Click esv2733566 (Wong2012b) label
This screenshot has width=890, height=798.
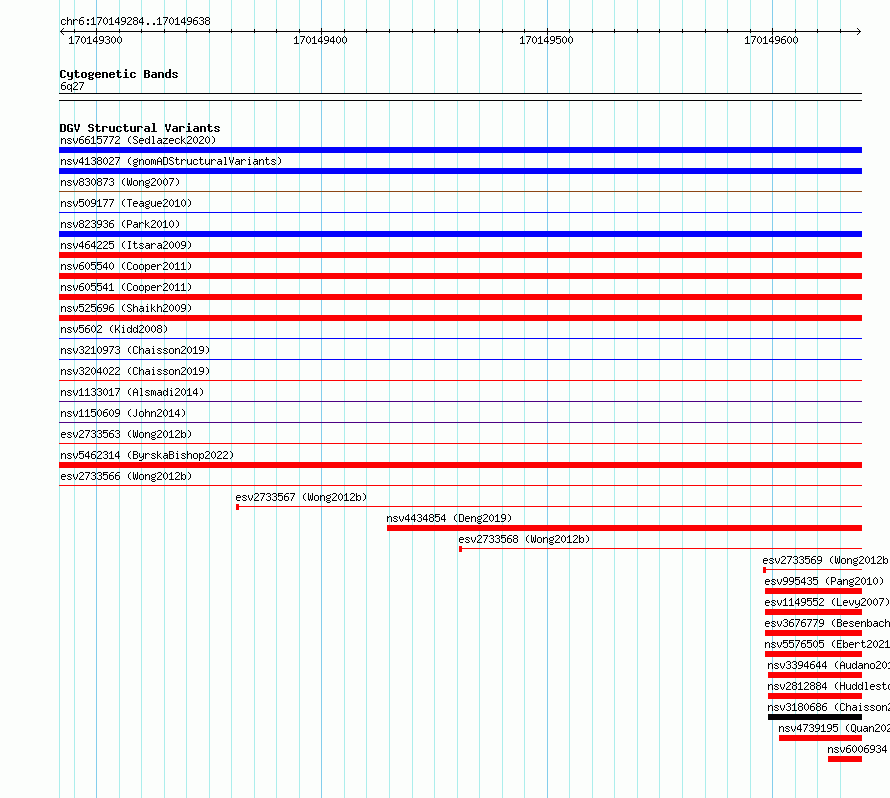126,476
